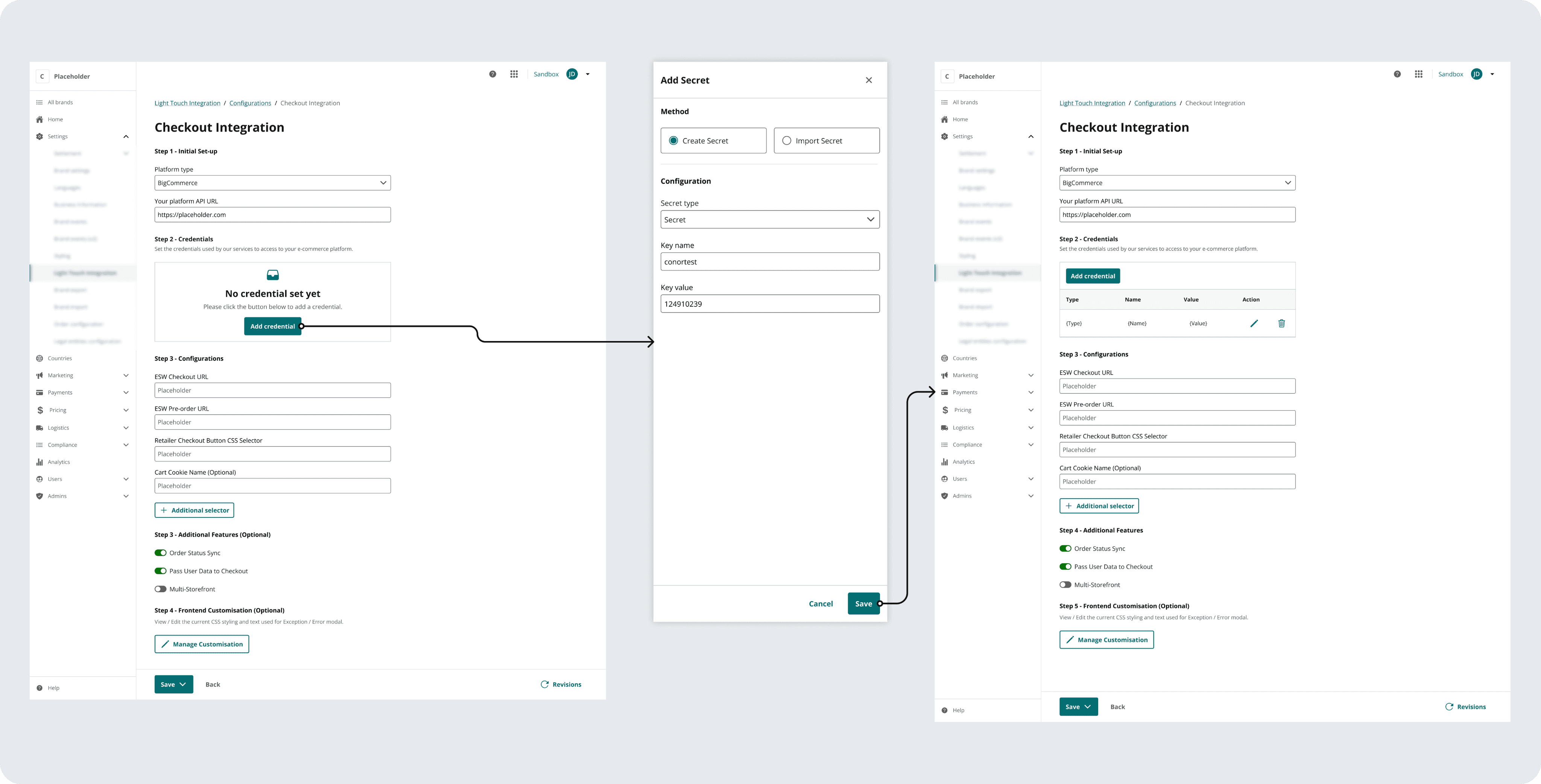Expand Logistics chevron in right sidebar
Screen dimensions: 1541x784
pyautogui.click(x=1031, y=428)
